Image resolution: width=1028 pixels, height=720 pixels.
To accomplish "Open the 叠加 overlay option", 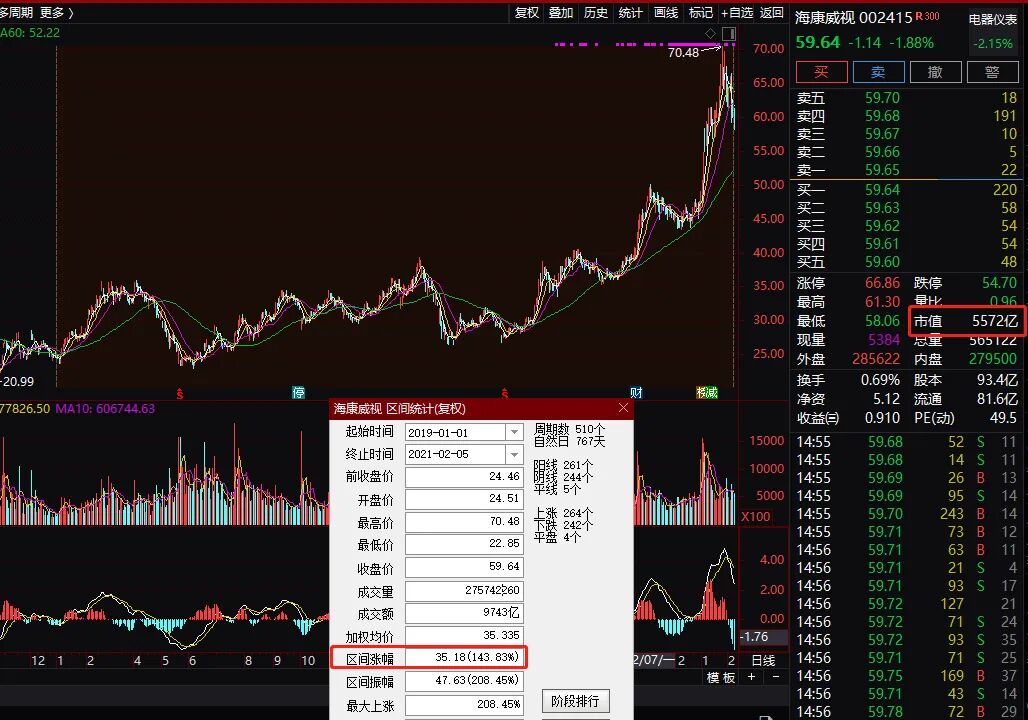I will (x=561, y=12).
